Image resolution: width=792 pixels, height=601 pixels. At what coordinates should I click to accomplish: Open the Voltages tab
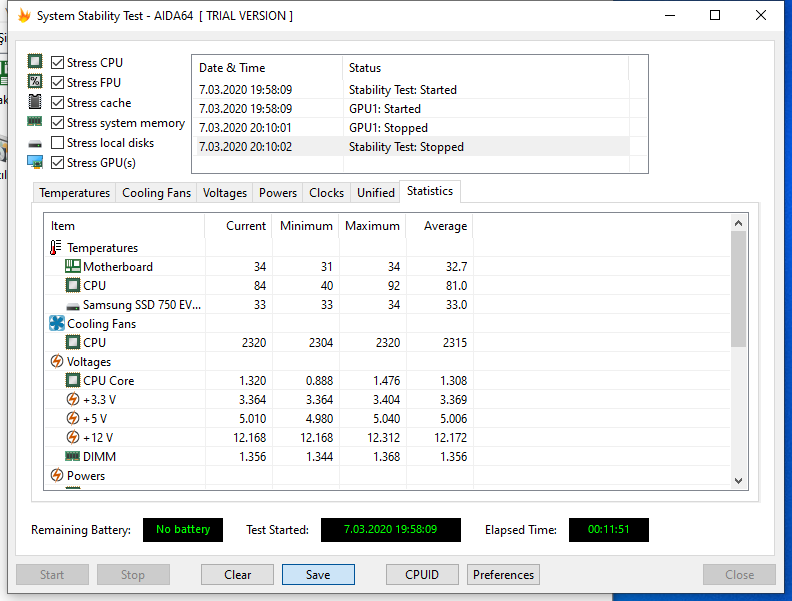click(x=225, y=193)
